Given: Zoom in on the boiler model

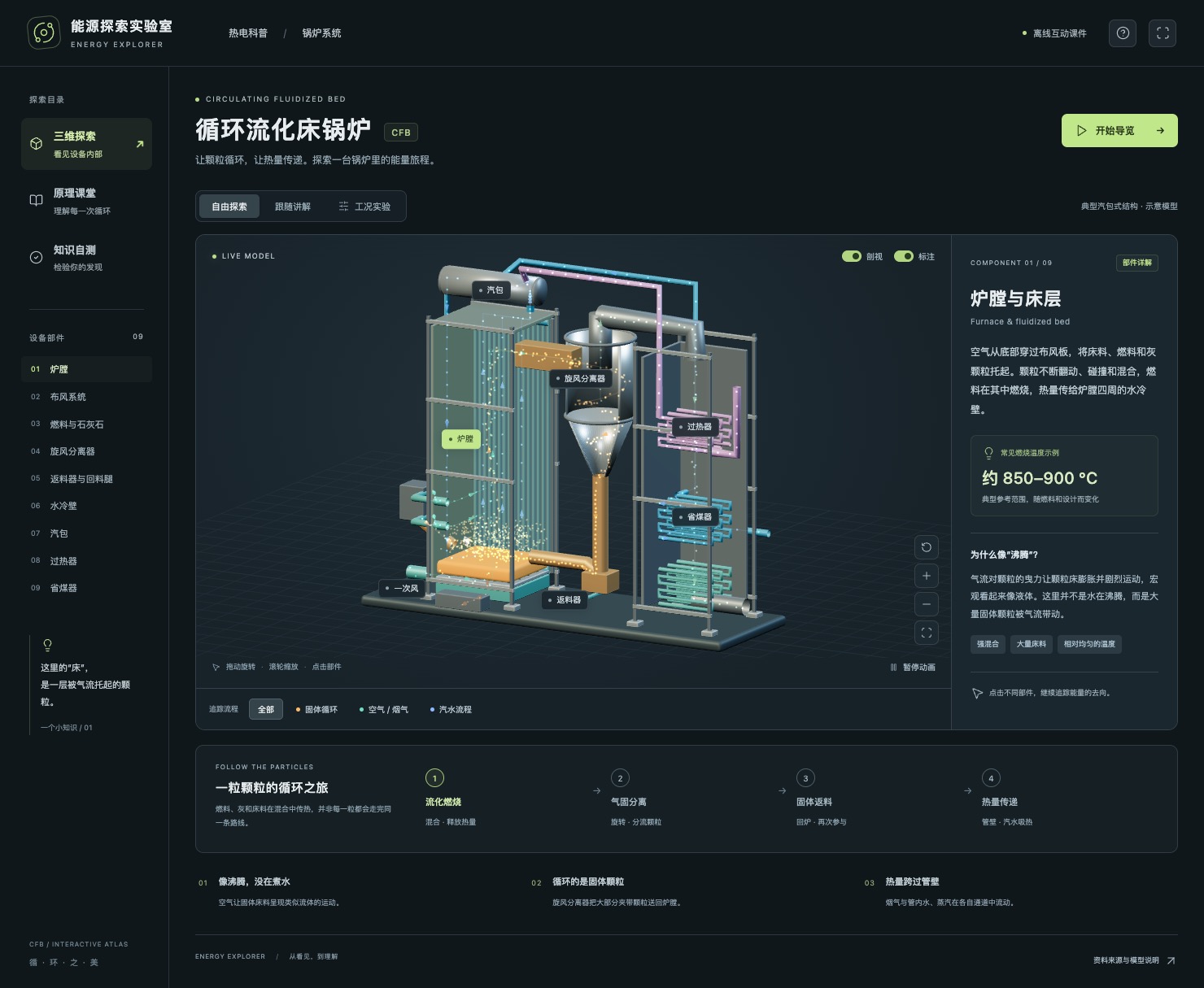Looking at the screenshot, I should pos(926,576).
